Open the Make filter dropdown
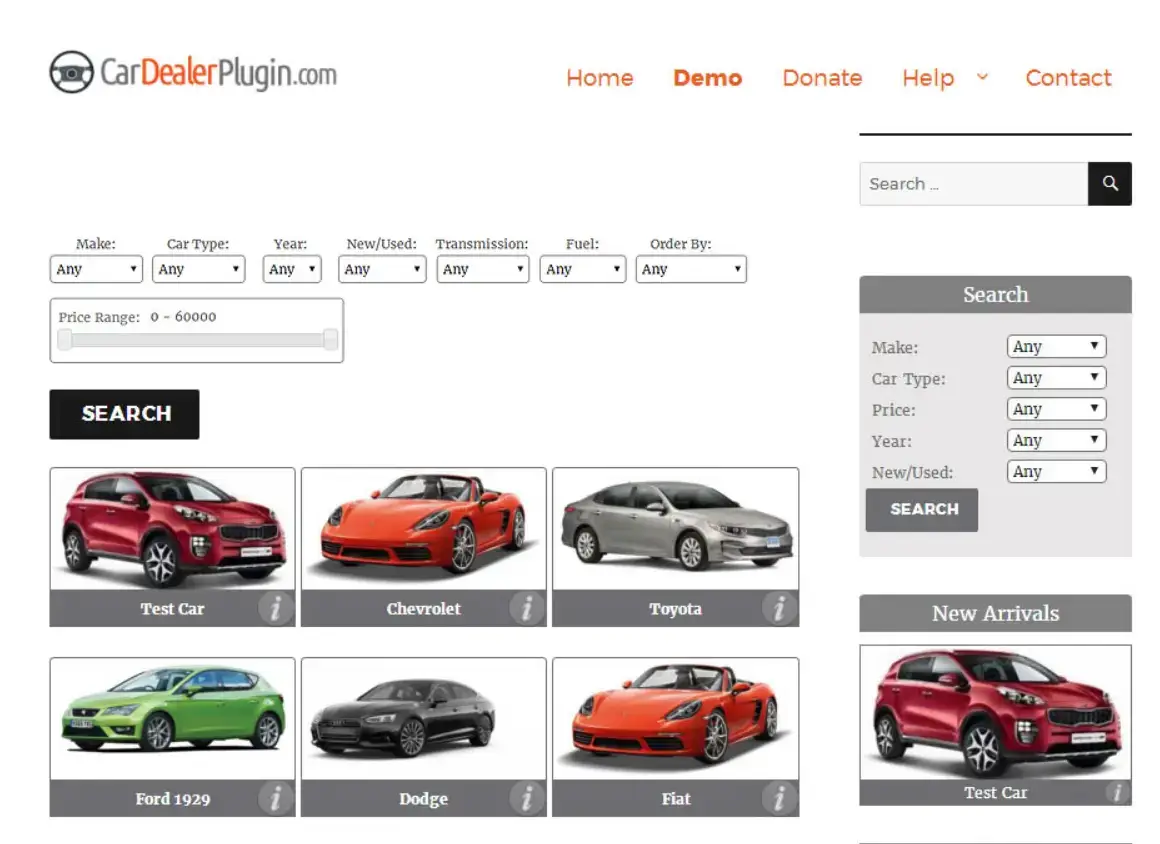This screenshot has height=844, width=1160. click(95, 268)
